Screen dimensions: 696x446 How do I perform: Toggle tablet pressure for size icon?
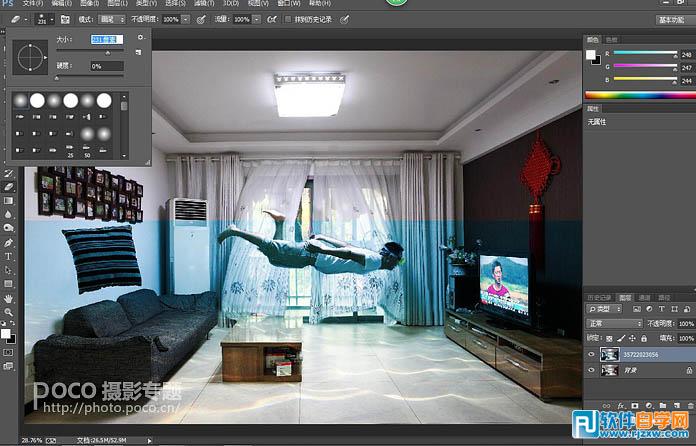(x=344, y=20)
